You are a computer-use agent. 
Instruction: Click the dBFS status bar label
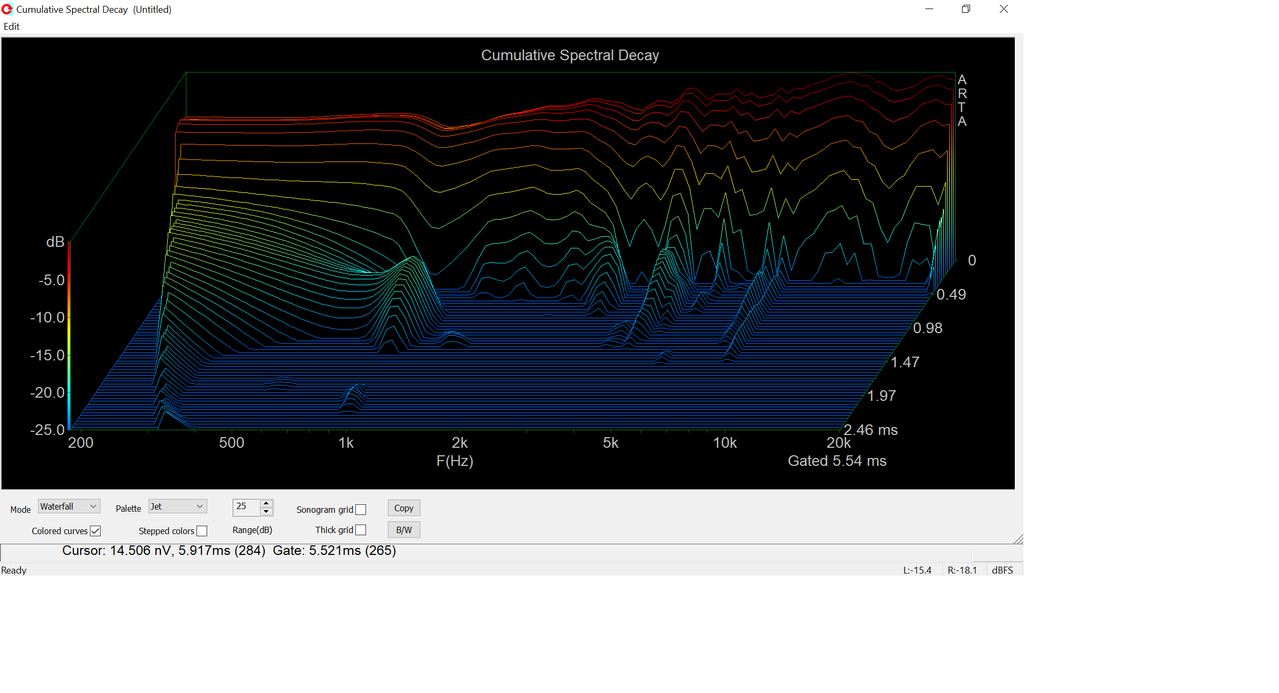pyautogui.click(x=1002, y=570)
